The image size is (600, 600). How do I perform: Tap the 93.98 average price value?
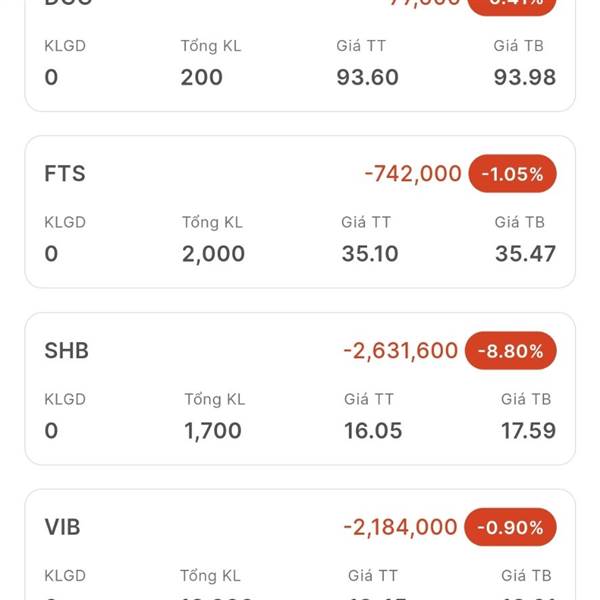(x=524, y=77)
